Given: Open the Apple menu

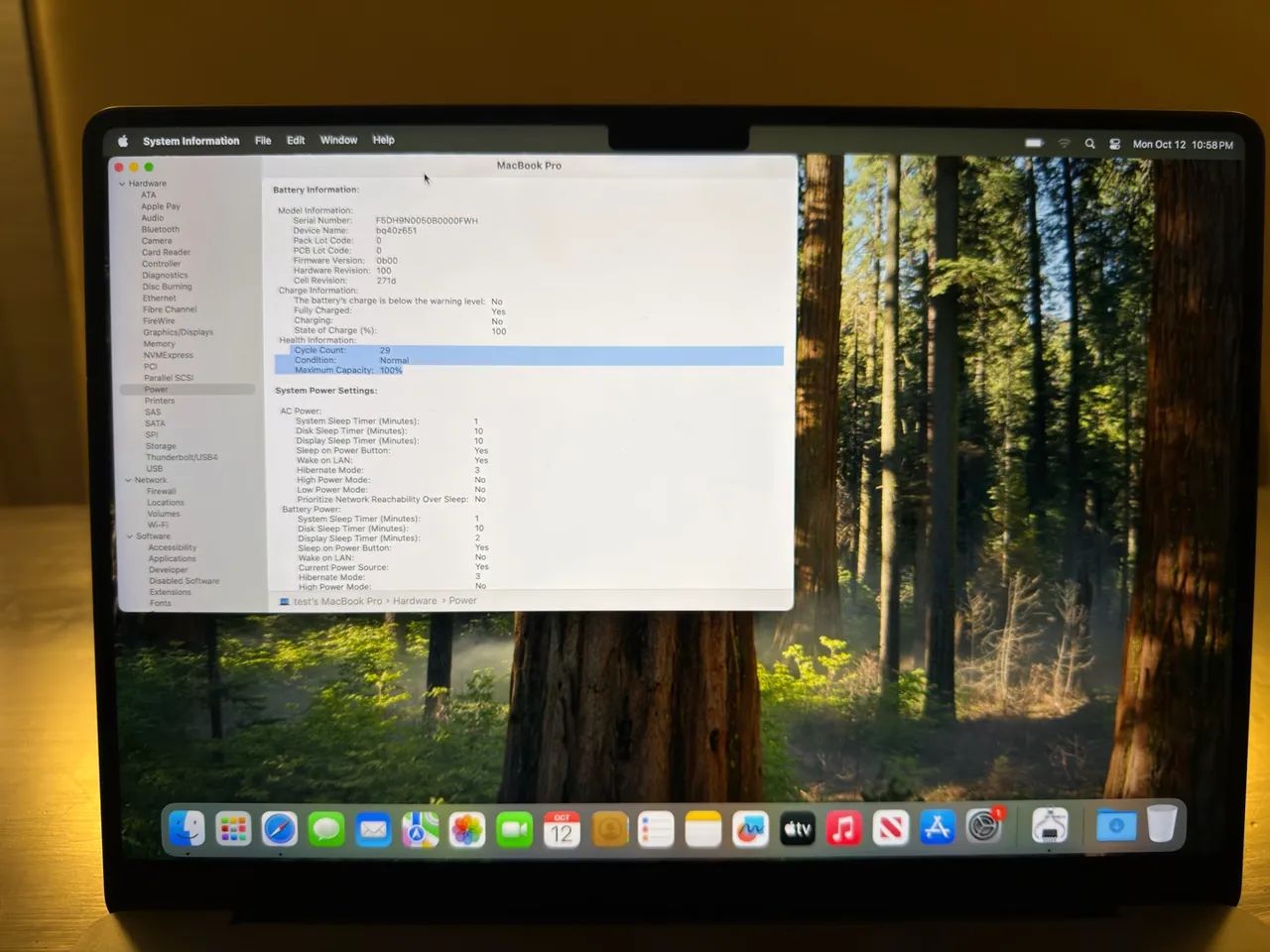Looking at the screenshot, I should (123, 141).
